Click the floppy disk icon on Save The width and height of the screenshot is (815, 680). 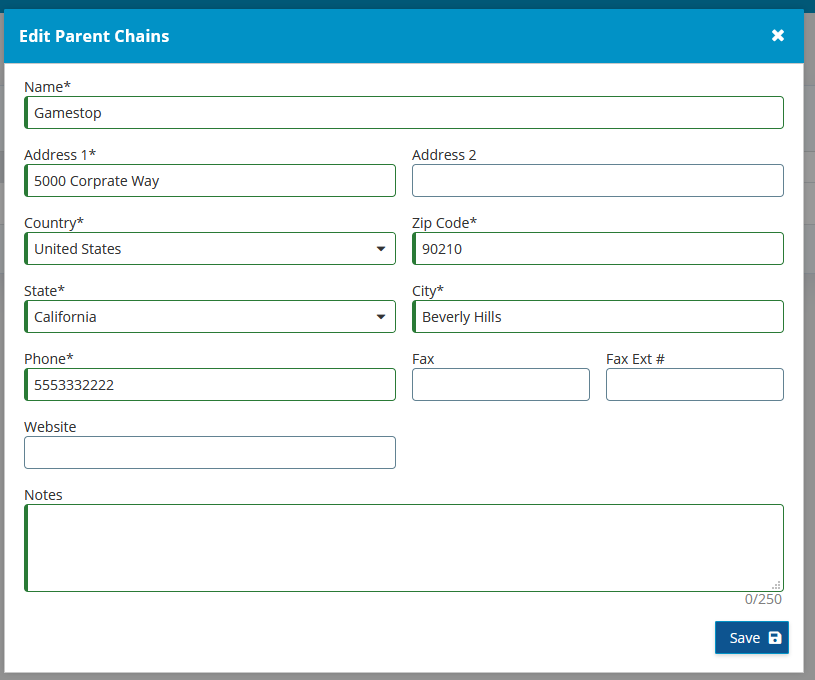click(x=774, y=638)
